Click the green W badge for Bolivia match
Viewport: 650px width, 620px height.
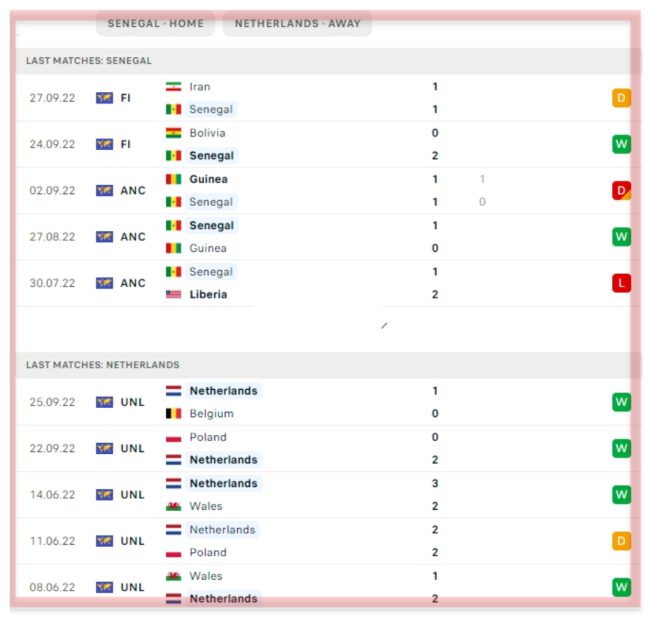click(x=621, y=145)
